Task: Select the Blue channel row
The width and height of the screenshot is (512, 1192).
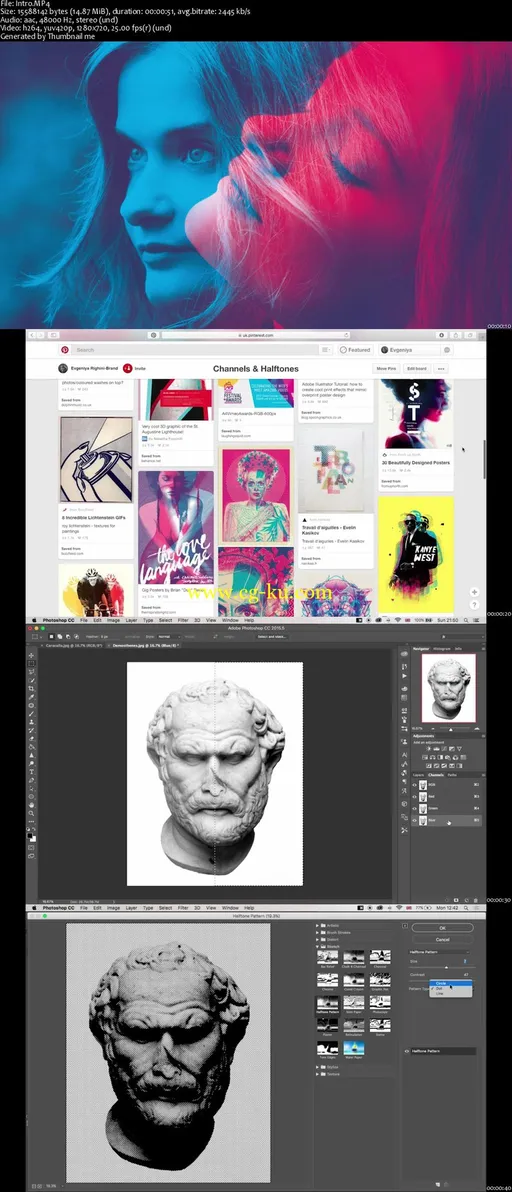Action: click(x=447, y=820)
